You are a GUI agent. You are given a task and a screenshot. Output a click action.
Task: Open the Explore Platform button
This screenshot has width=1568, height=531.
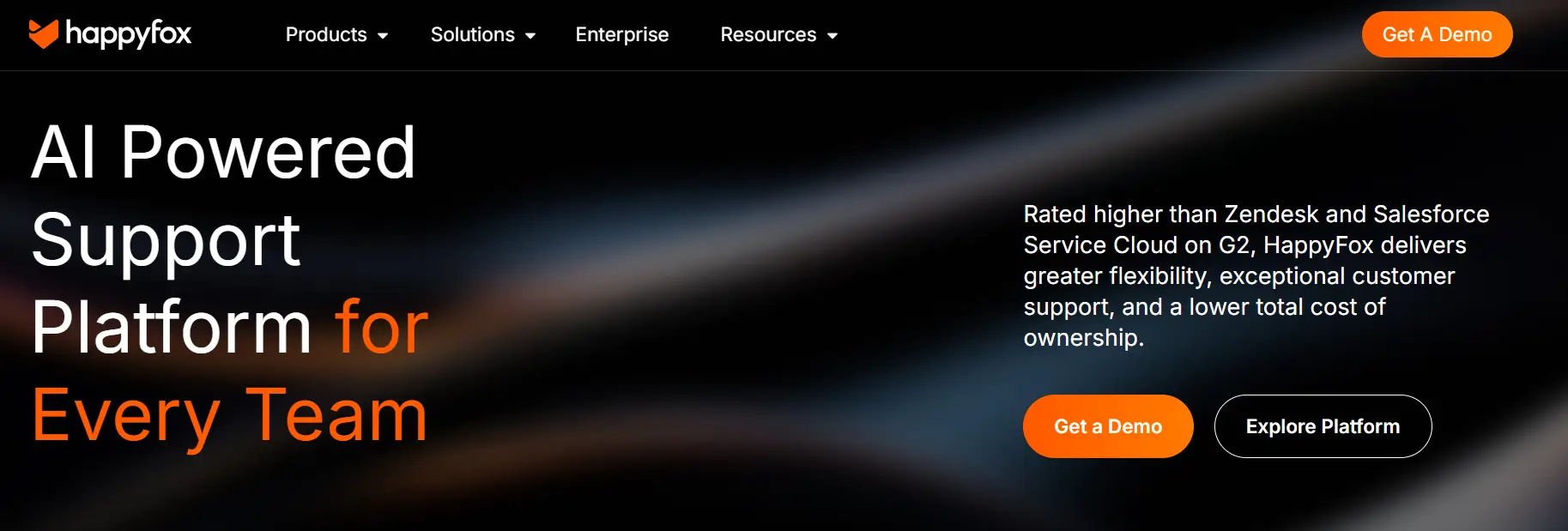(x=1323, y=426)
